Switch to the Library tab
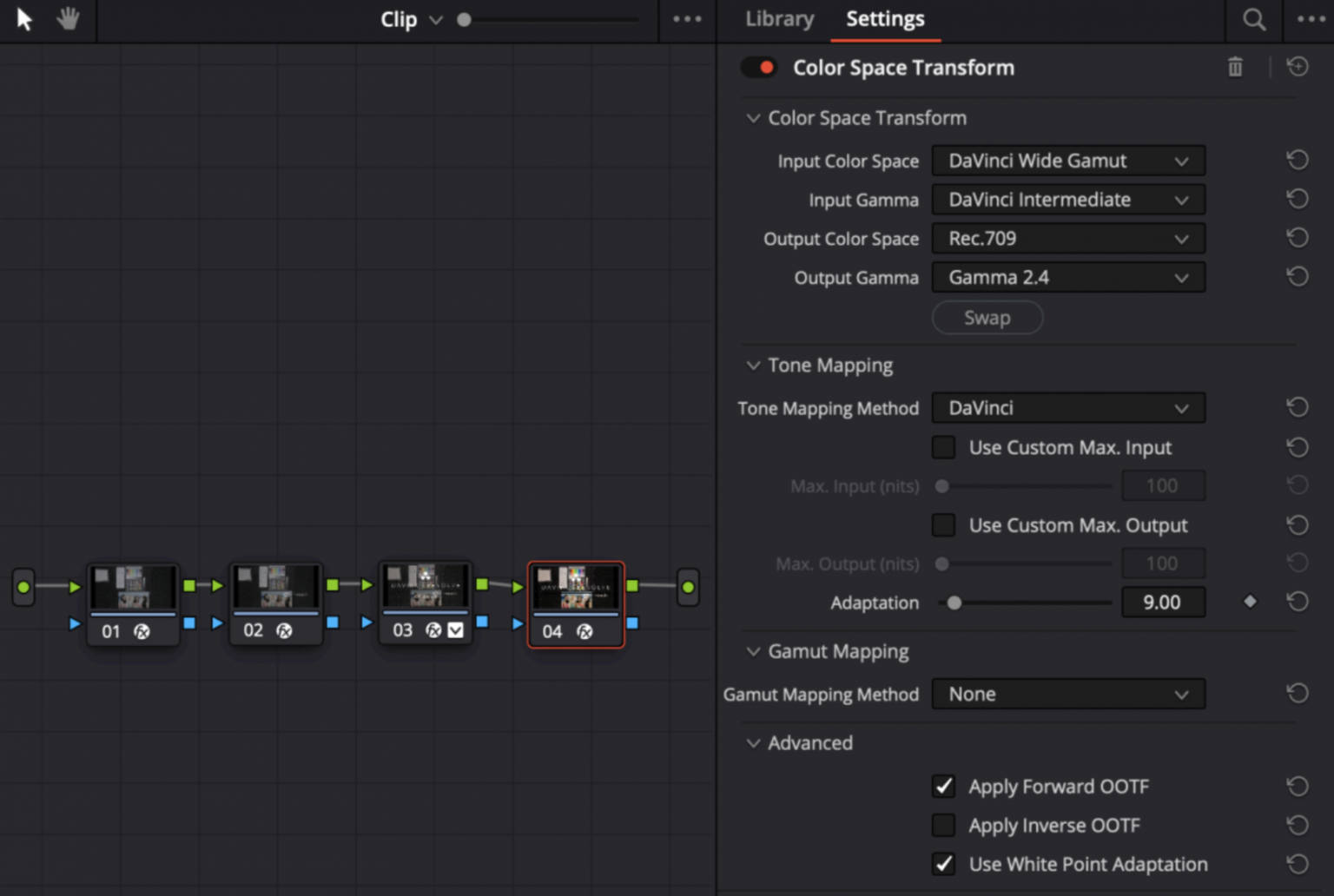This screenshot has width=1334, height=896. coord(779,19)
